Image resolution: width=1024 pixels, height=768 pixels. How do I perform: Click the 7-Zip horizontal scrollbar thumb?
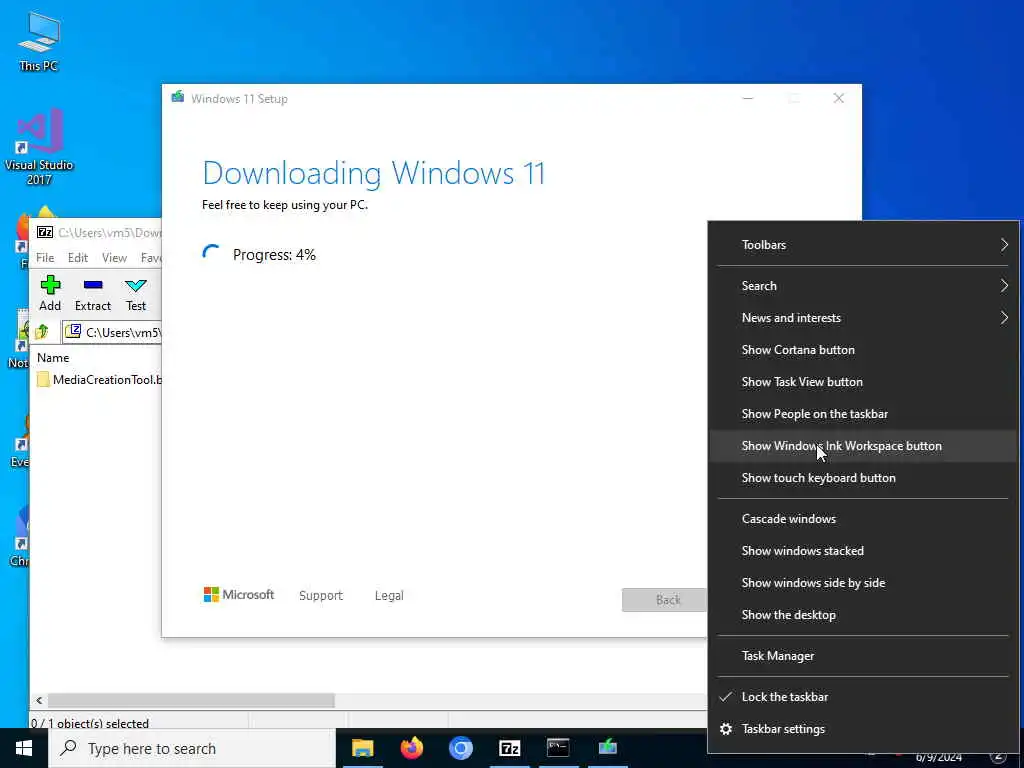pos(191,701)
